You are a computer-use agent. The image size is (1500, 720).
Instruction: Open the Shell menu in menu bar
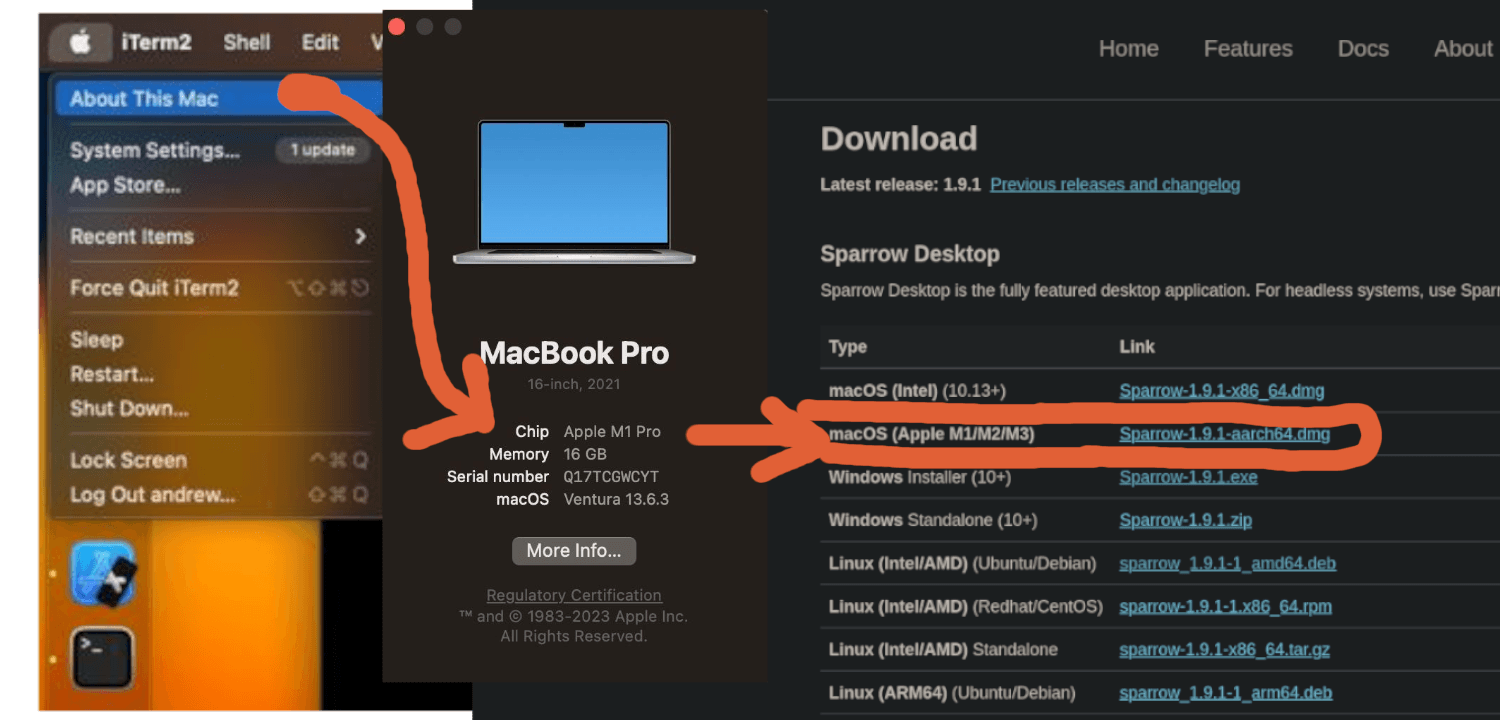[x=247, y=43]
